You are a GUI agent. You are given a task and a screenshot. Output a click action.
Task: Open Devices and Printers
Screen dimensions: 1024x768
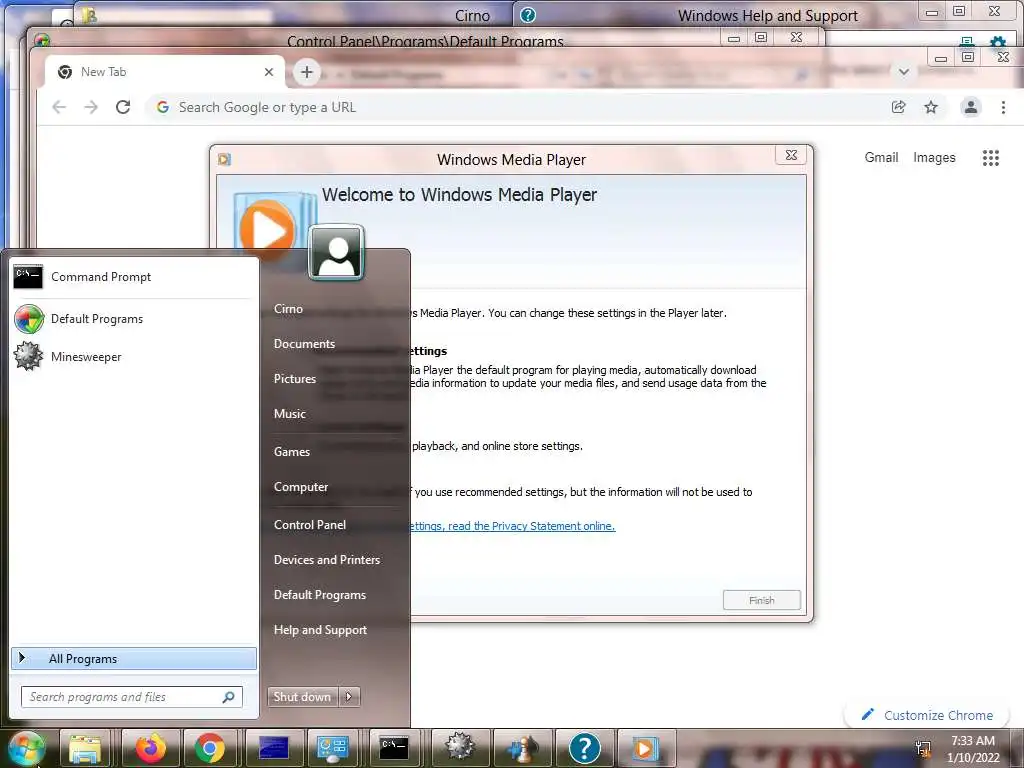click(327, 560)
